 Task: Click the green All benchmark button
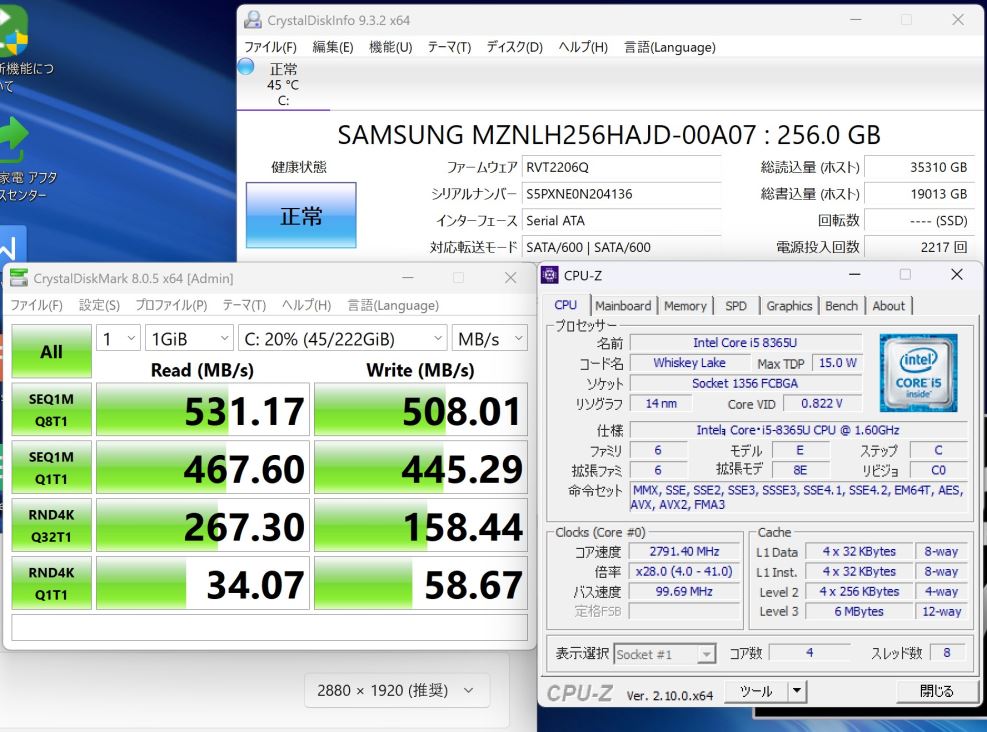(x=52, y=351)
